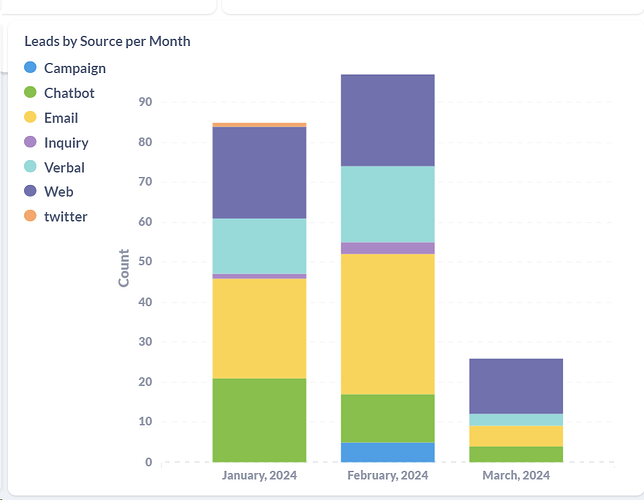Select the Campaign legend label
Image resolution: width=644 pixels, height=500 pixels.
(x=75, y=68)
